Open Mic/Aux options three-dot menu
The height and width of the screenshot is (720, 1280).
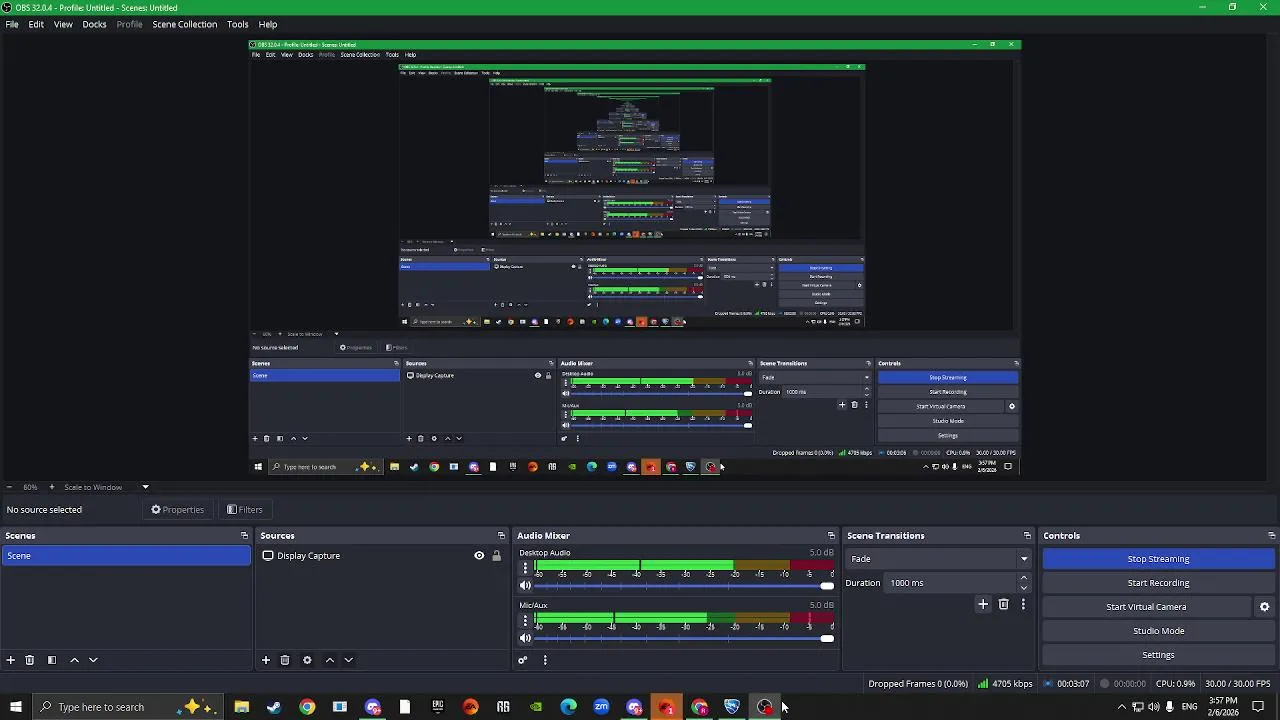525,621
